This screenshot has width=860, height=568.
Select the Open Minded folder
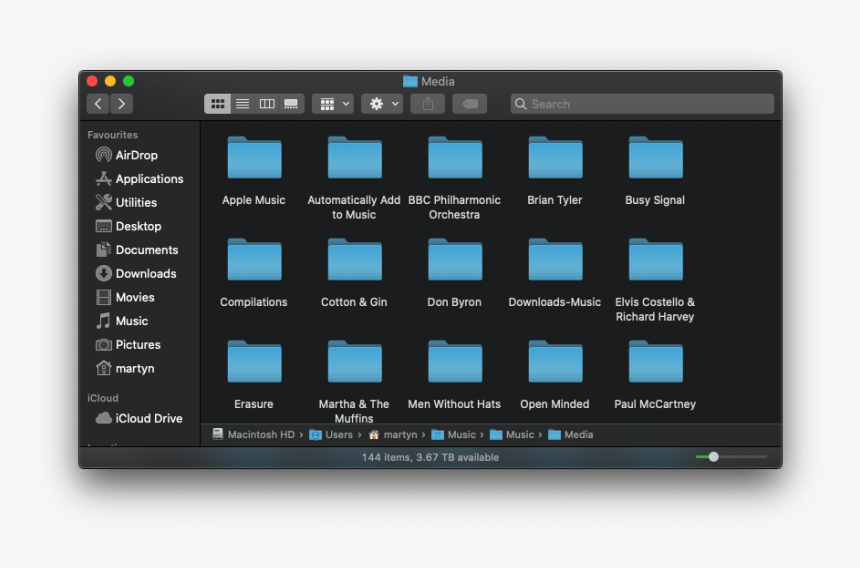click(x=555, y=362)
